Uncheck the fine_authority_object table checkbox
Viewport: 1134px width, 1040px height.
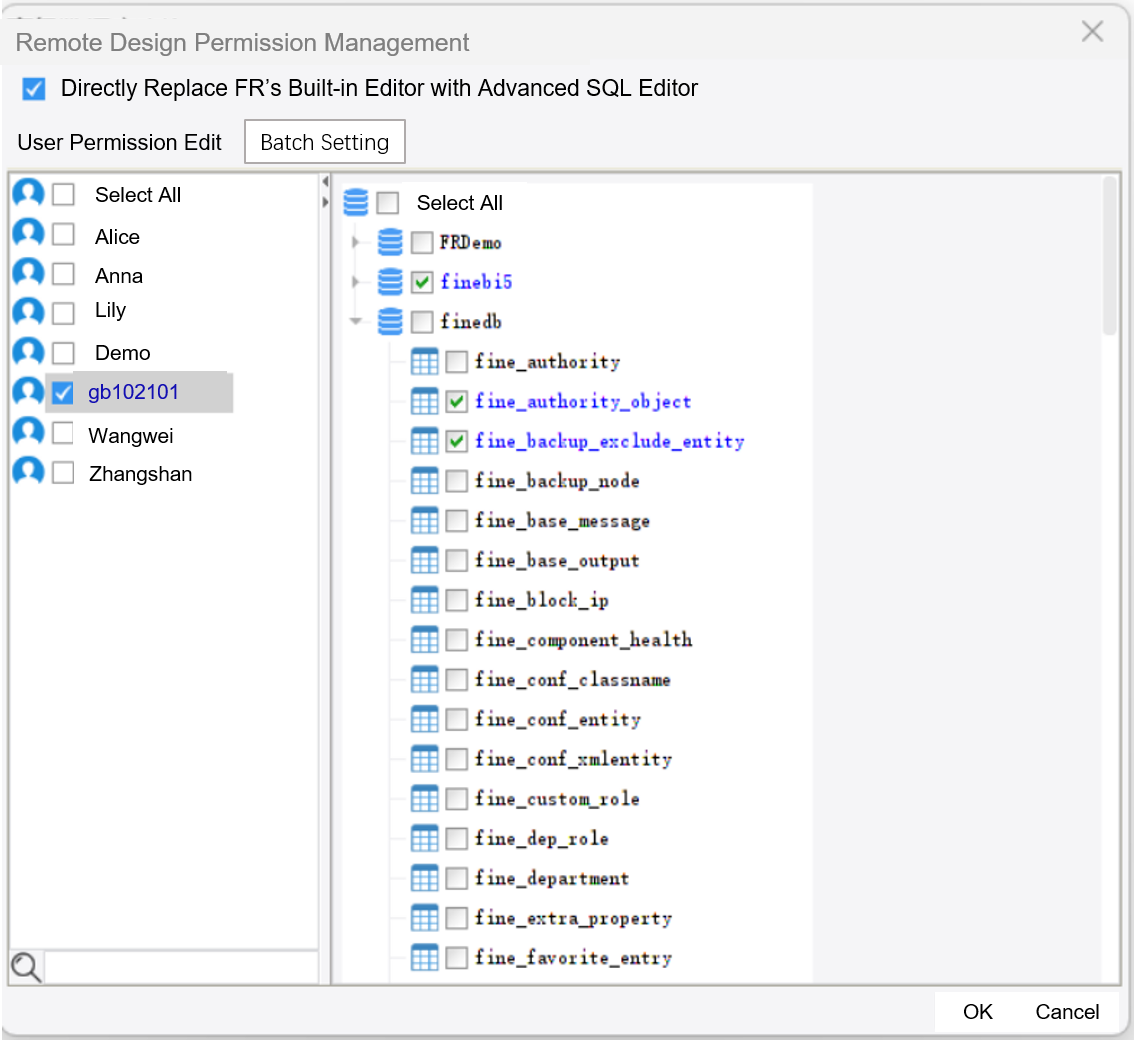click(456, 401)
